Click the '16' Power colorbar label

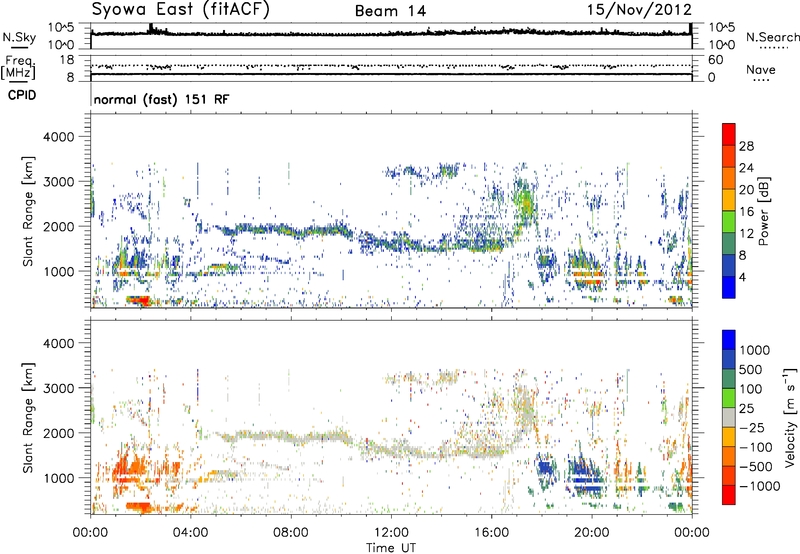coord(746,212)
